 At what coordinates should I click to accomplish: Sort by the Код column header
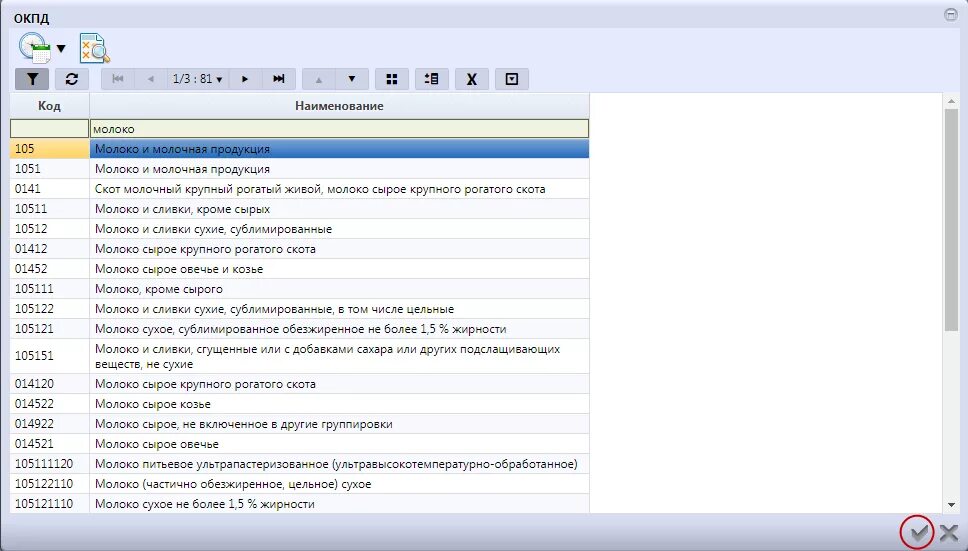[49, 106]
